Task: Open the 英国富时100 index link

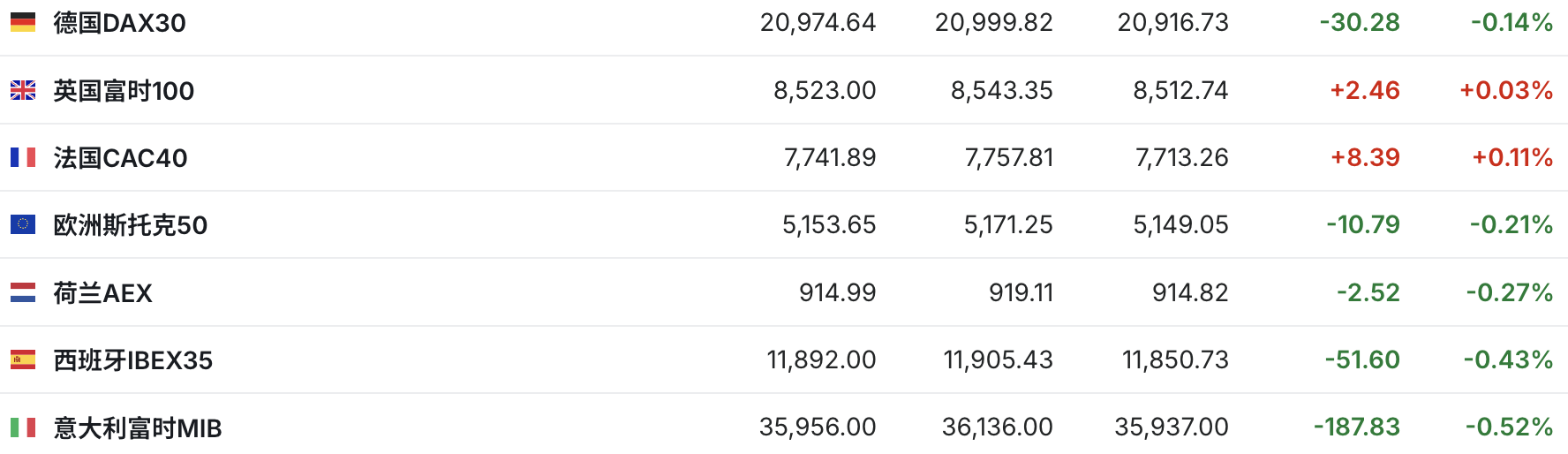Action: pos(124,90)
